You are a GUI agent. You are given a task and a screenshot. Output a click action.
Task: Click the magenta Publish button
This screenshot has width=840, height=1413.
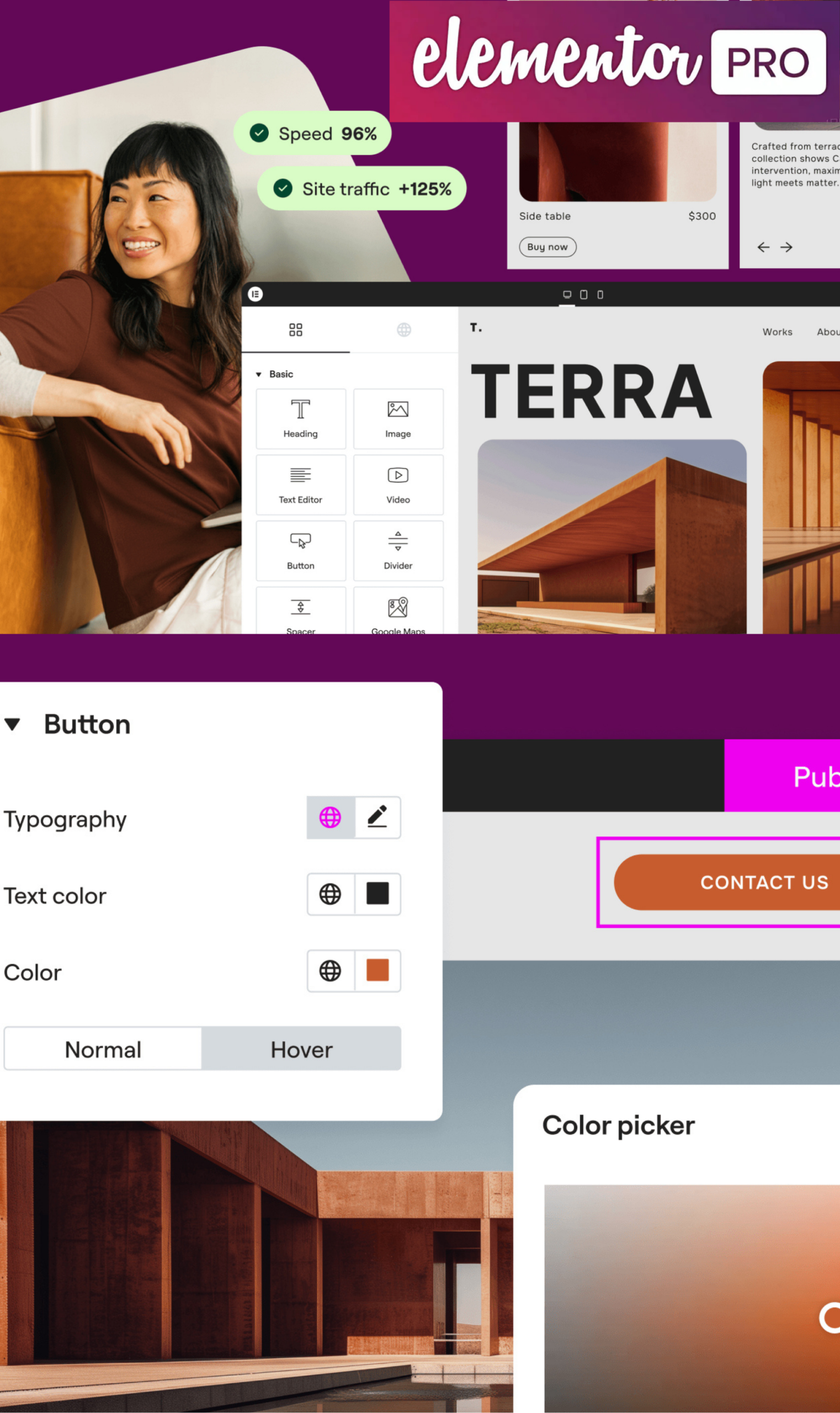point(782,775)
